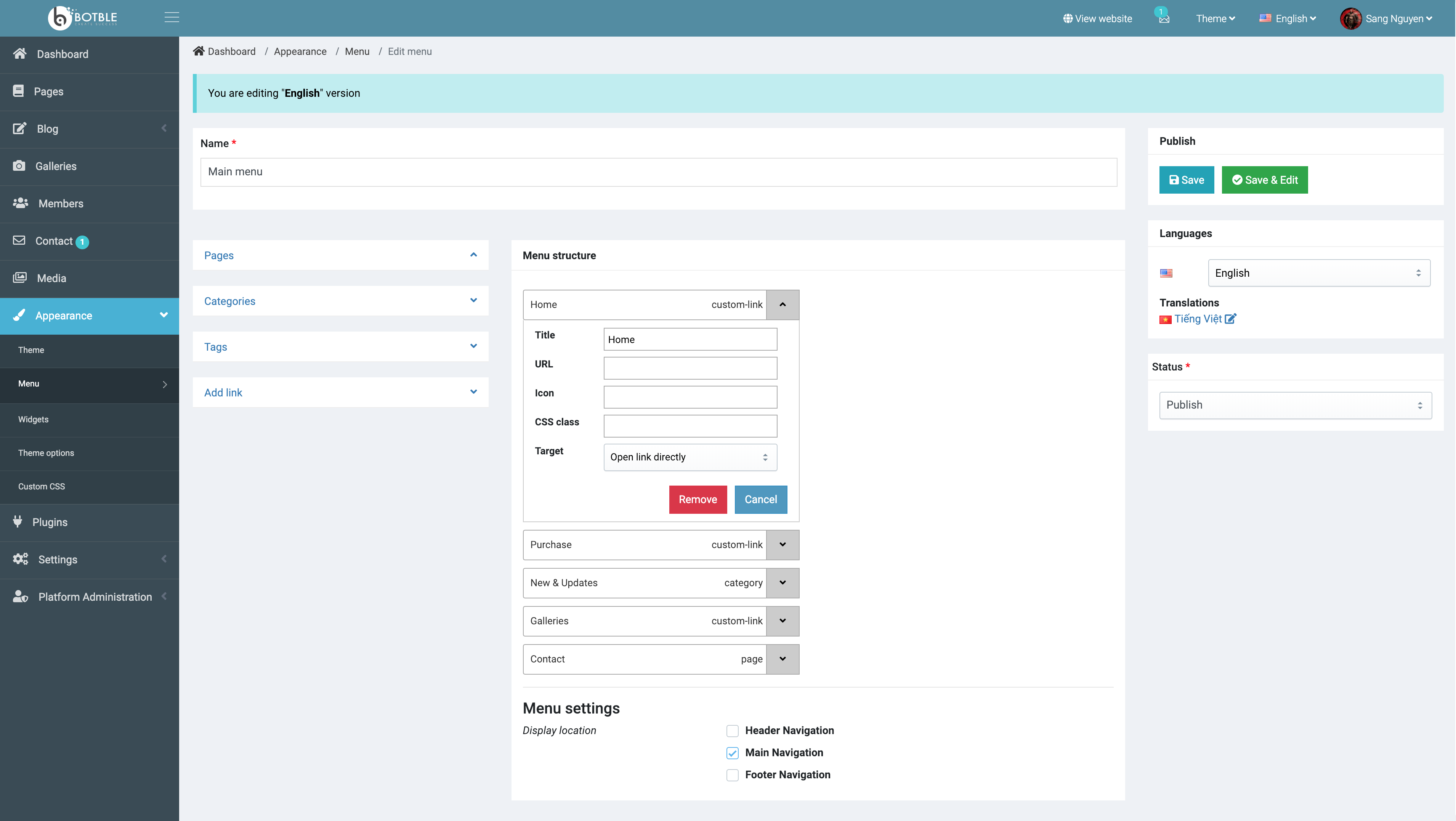Tick the Footer Navigation checkbox
Screen dimensions: 1456x821
pyautogui.click(x=732, y=774)
